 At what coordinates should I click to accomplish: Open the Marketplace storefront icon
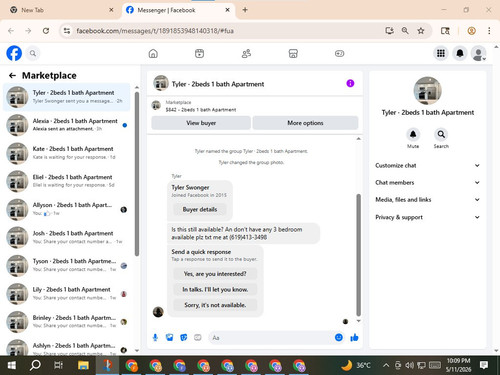(x=293, y=53)
